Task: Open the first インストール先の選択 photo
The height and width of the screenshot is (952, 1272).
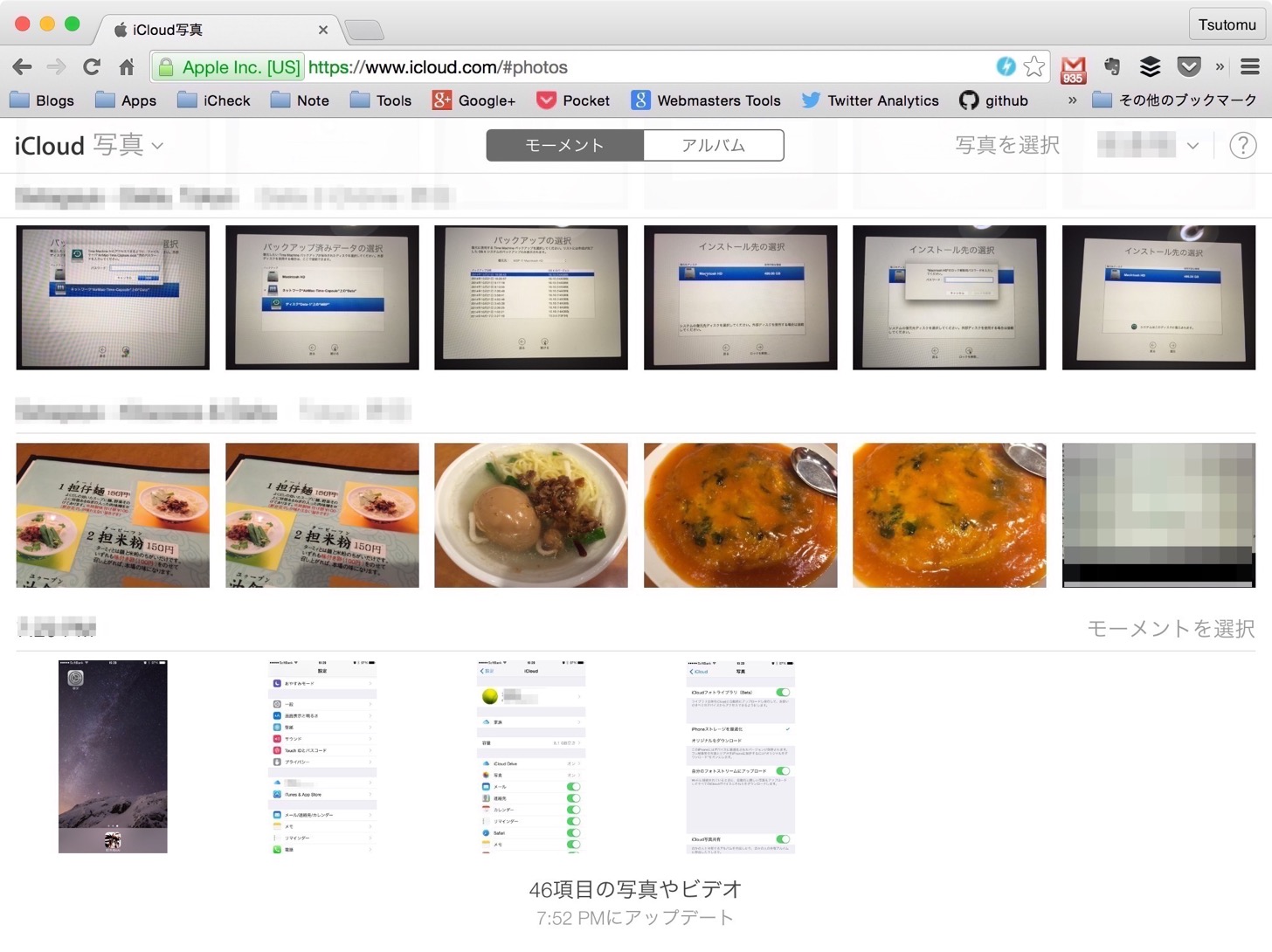Action: coord(741,298)
